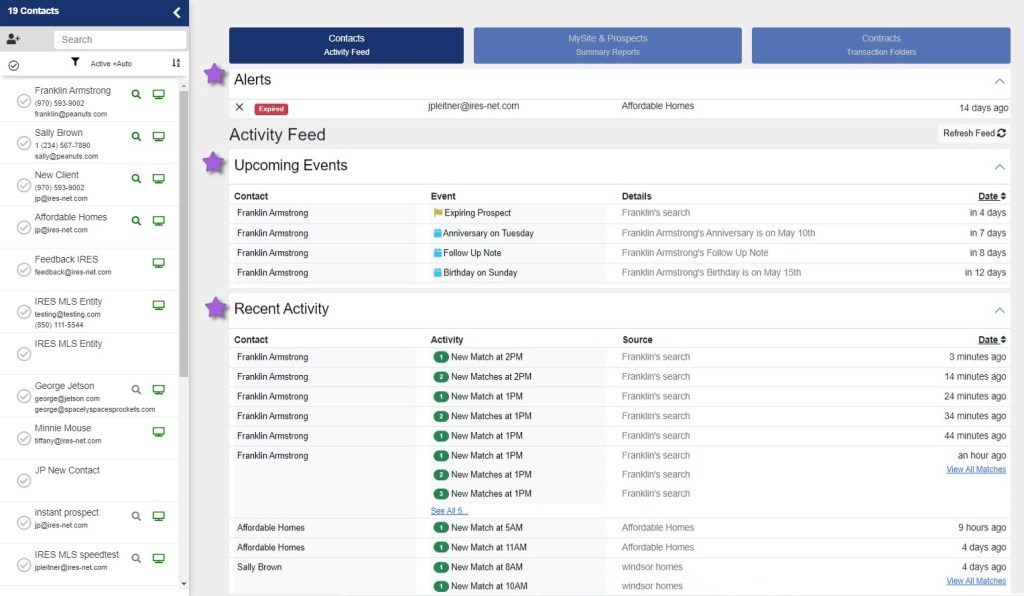Open Sally Brown's MySite monitor icon

point(158,136)
